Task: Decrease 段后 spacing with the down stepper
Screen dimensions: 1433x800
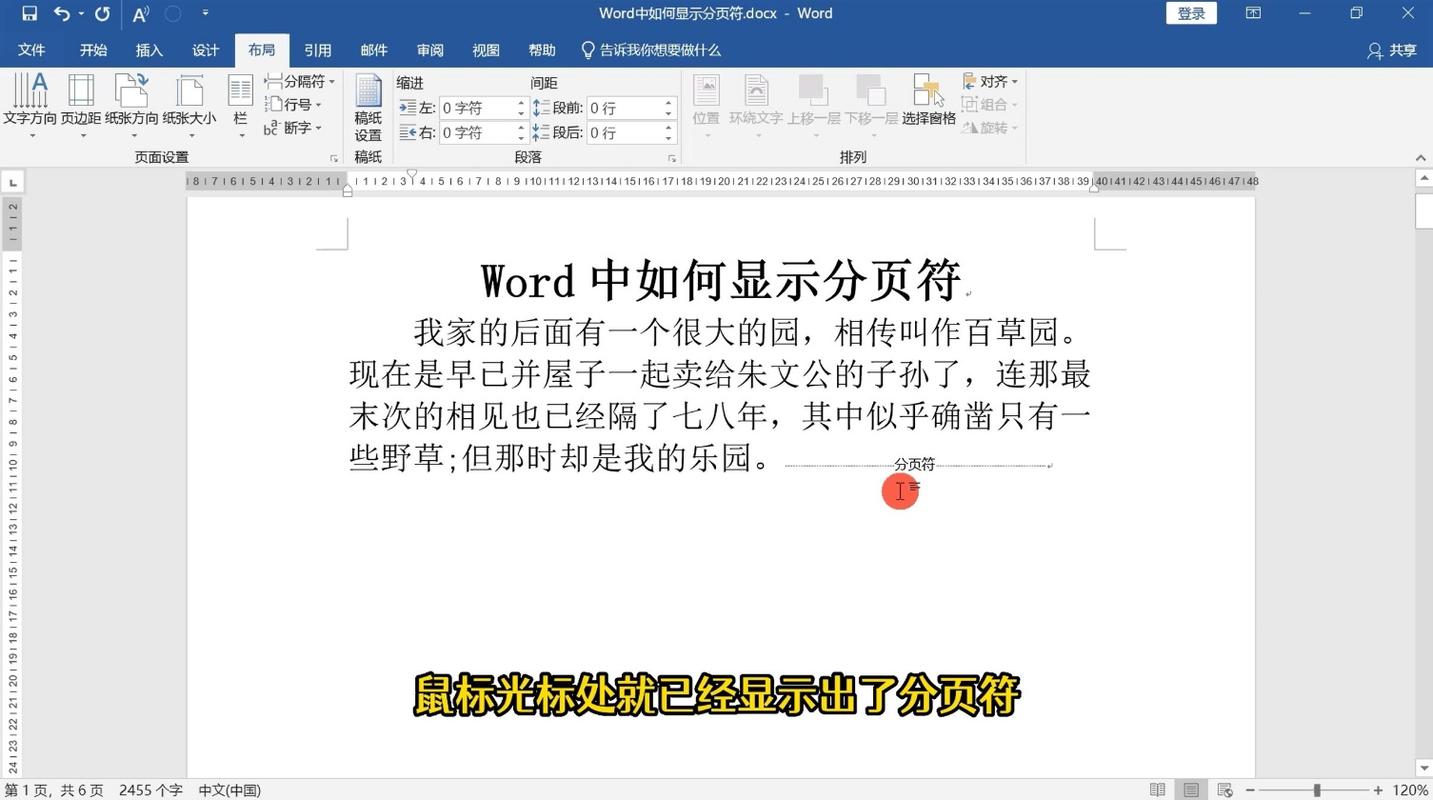Action: (x=669, y=137)
